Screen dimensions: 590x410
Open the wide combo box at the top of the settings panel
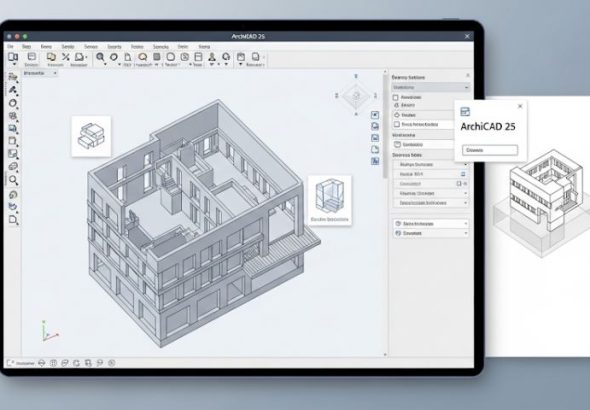pos(430,87)
